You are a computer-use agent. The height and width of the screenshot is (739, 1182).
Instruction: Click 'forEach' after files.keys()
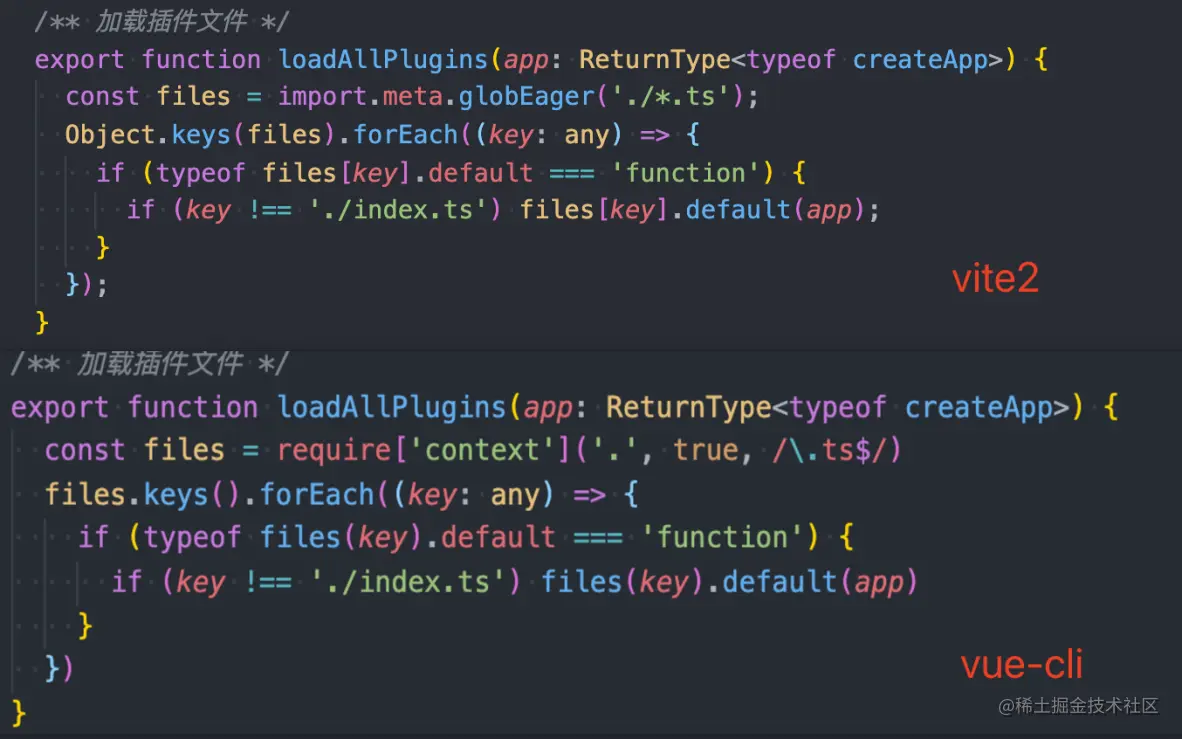pos(317,495)
